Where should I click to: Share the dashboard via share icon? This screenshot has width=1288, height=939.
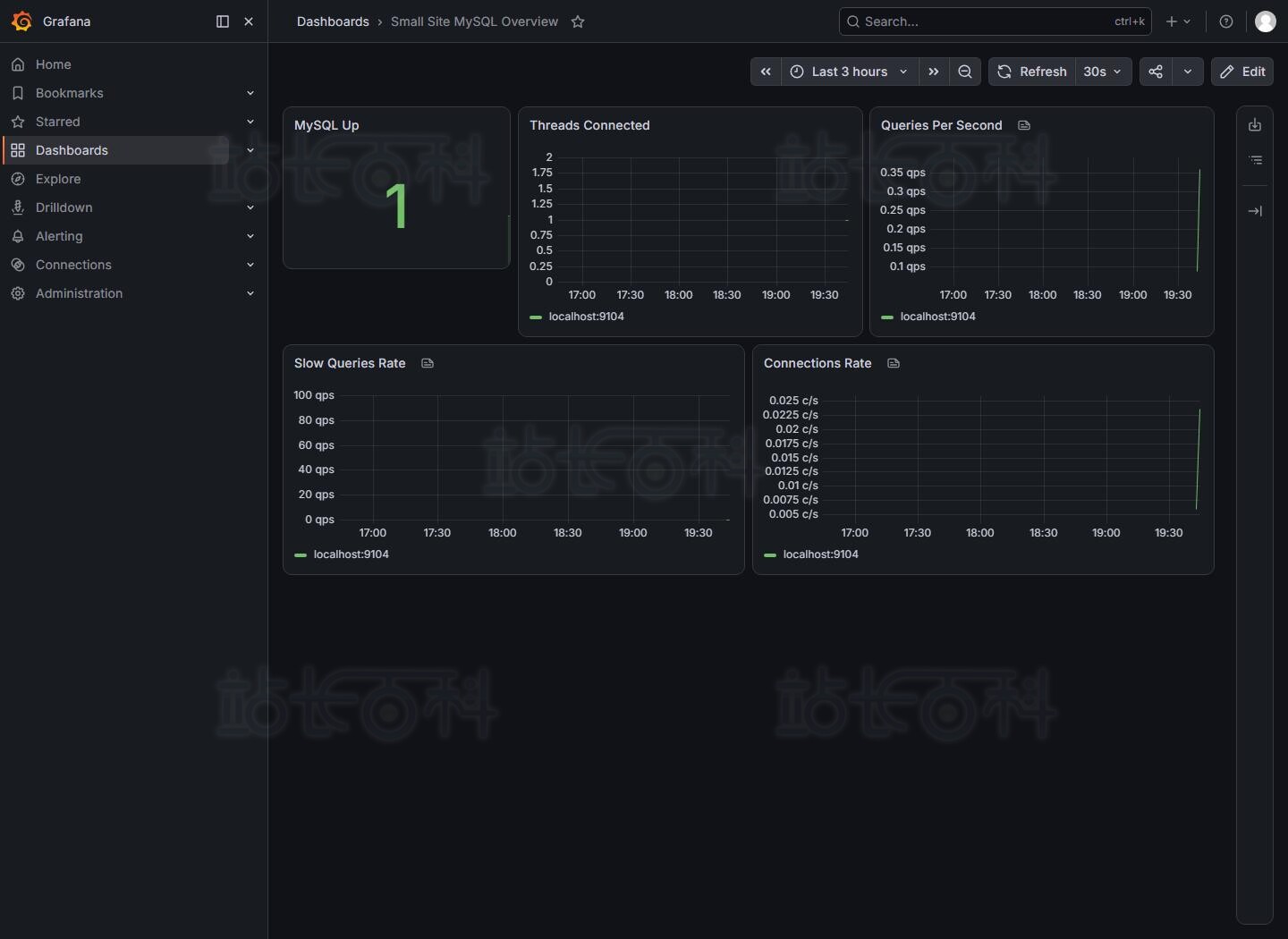pyautogui.click(x=1156, y=72)
